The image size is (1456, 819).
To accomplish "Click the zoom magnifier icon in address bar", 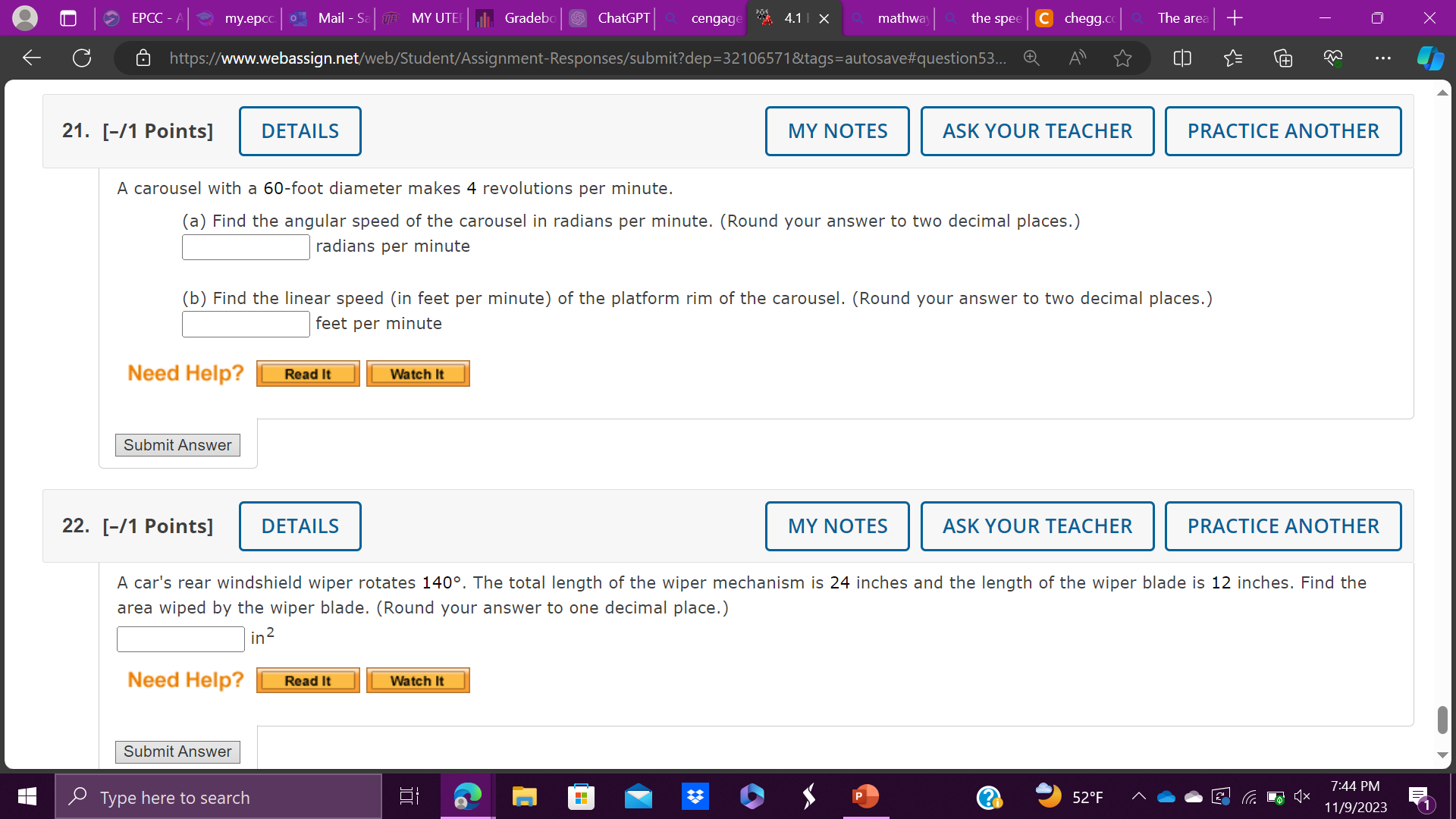I will click(1031, 58).
